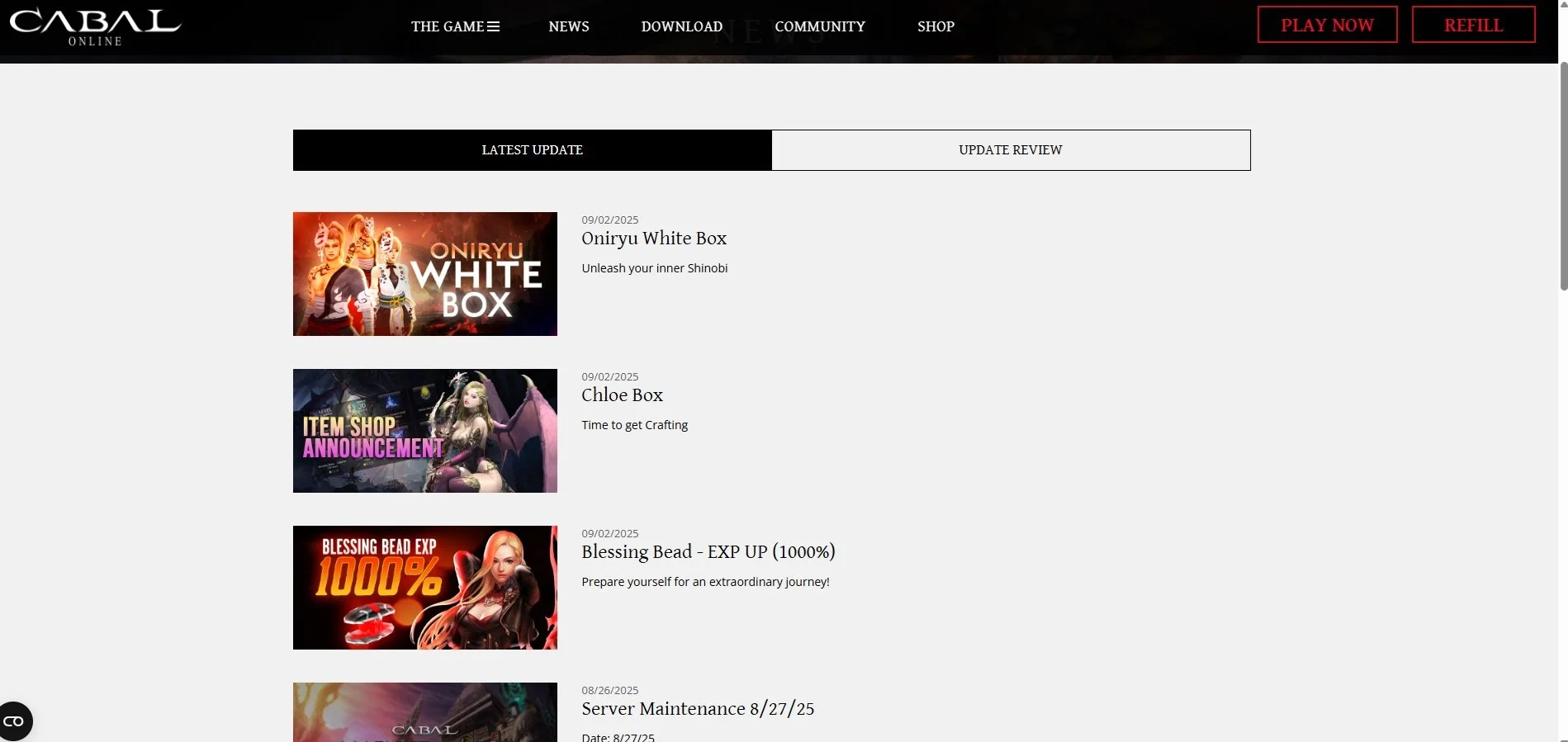Open Server Maintenance 8/27/25 article title
1568x742 pixels.
pyautogui.click(x=698, y=709)
